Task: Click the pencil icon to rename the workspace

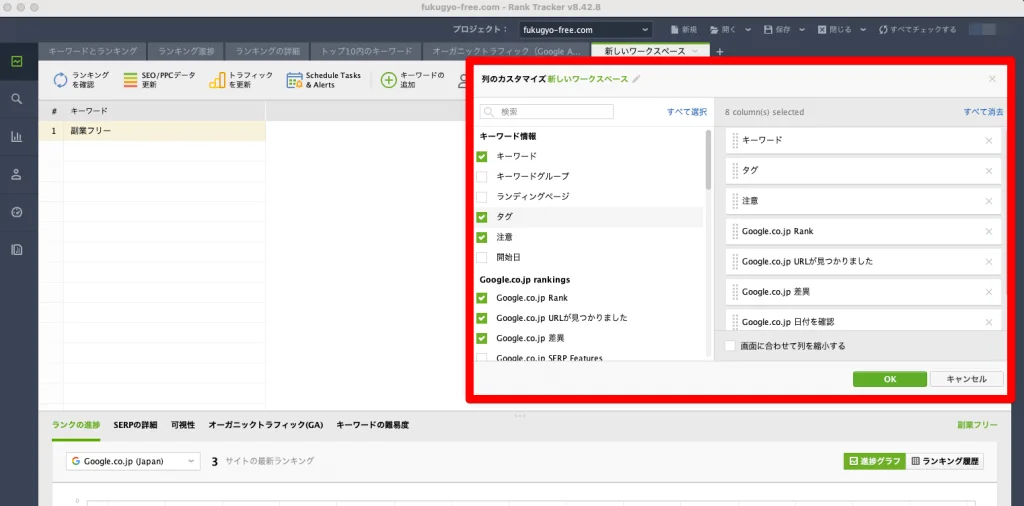Action: tap(637, 79)
